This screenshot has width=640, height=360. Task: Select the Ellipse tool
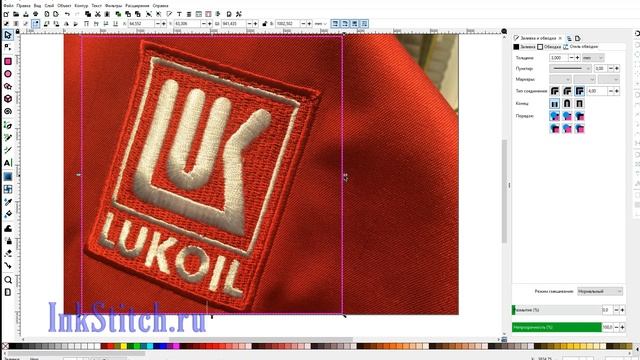point(8,74)
